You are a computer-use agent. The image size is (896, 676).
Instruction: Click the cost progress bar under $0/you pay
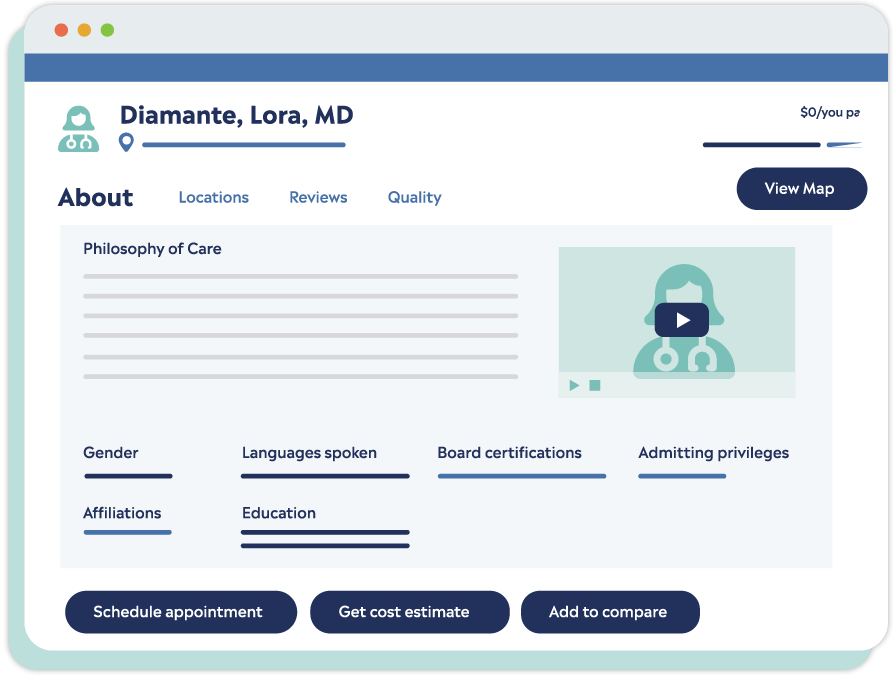[762, 143]
